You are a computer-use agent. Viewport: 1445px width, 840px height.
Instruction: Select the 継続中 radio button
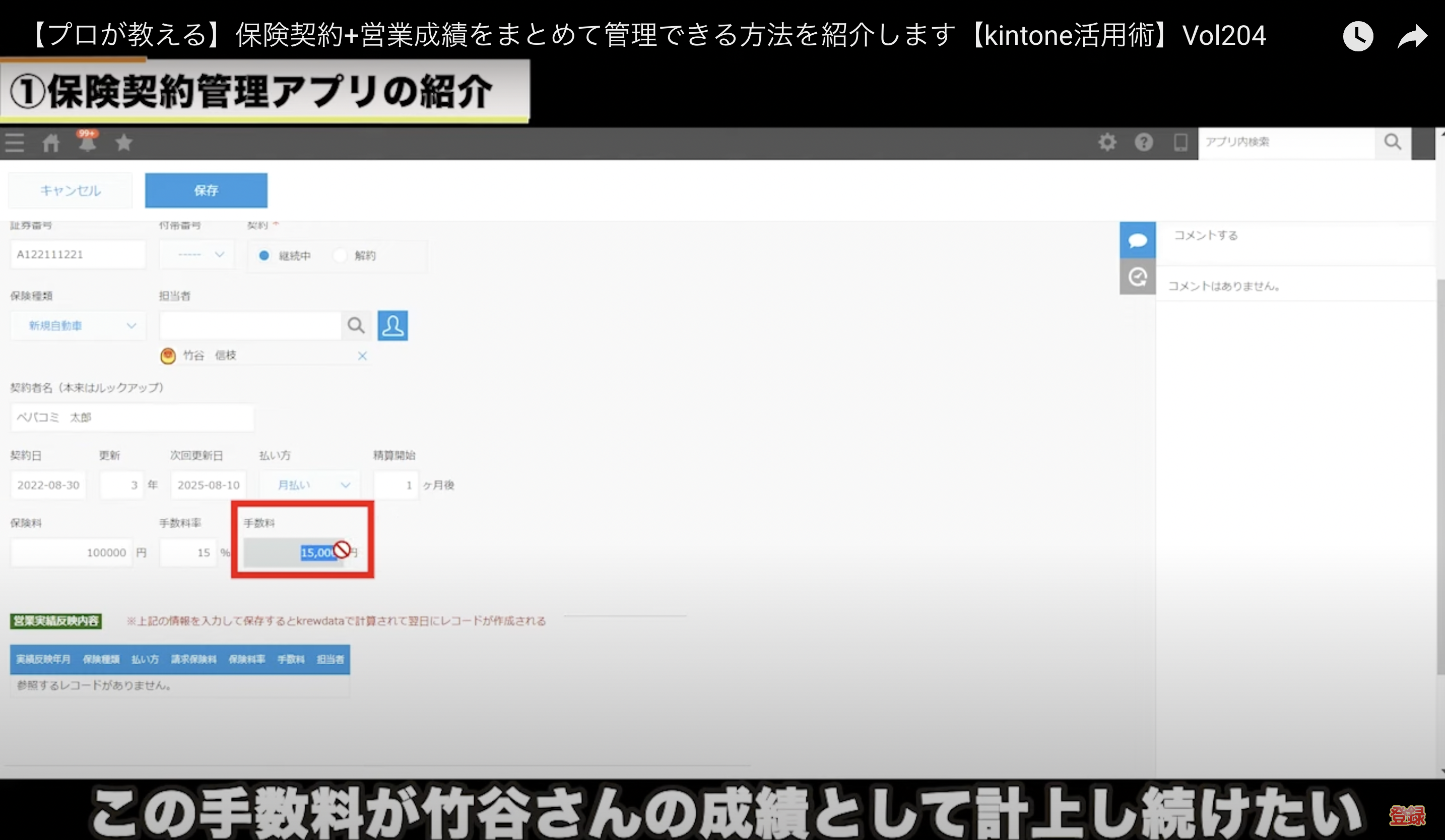click(264, 255)
